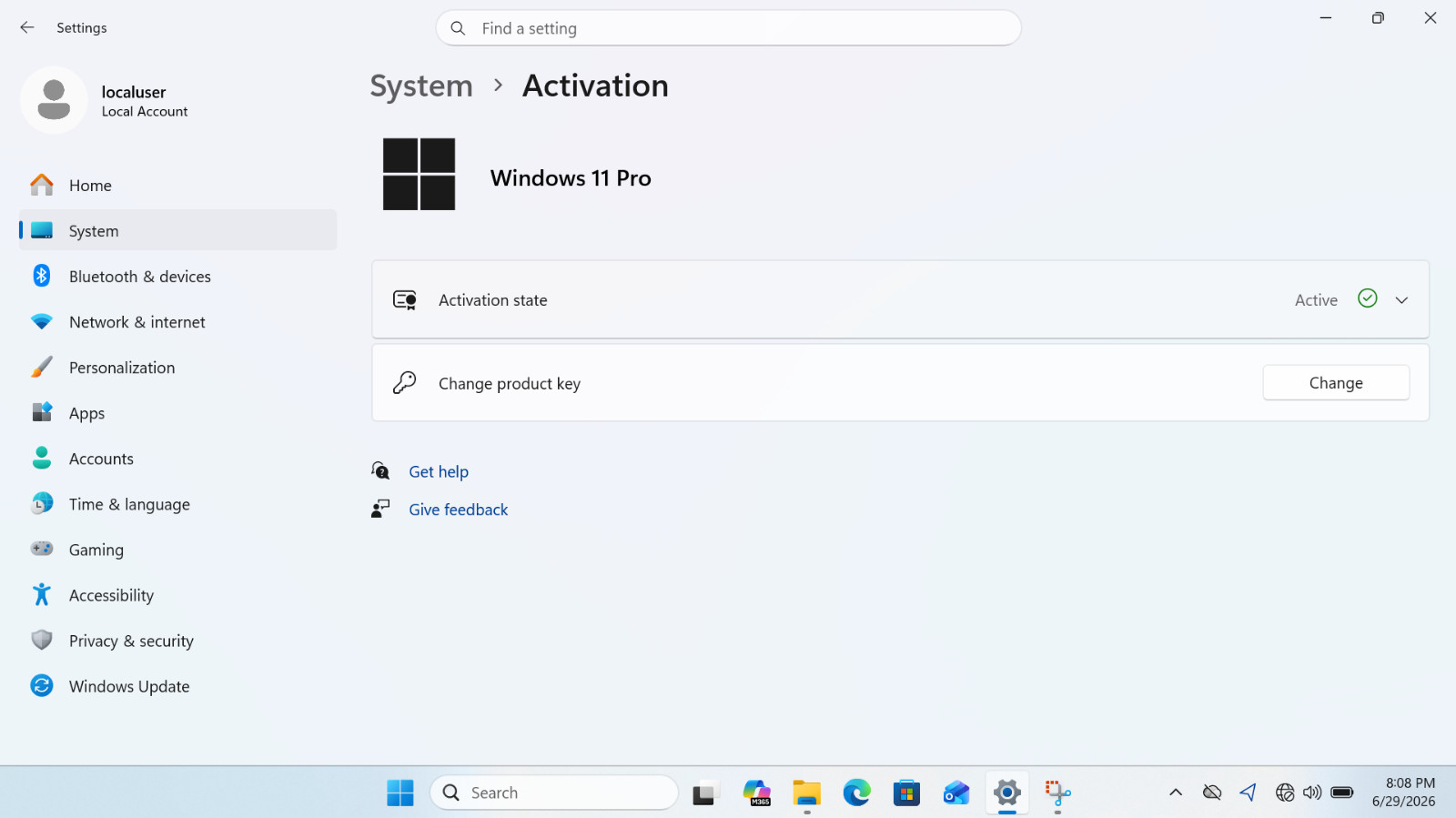The image size is (1456, 818).
Task: Switch to the Apps settings
Action: [x=178, y=413]
